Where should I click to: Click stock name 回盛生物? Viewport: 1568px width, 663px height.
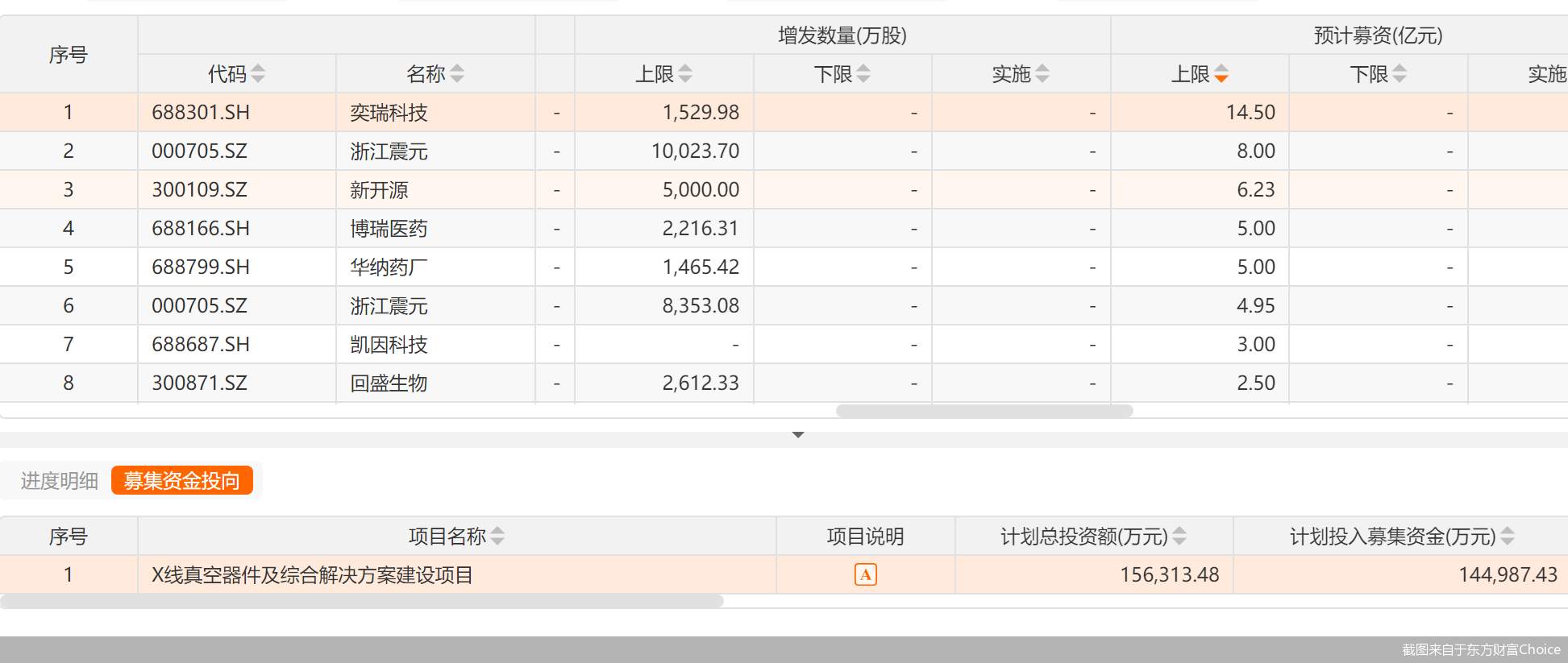pos(389,383)
